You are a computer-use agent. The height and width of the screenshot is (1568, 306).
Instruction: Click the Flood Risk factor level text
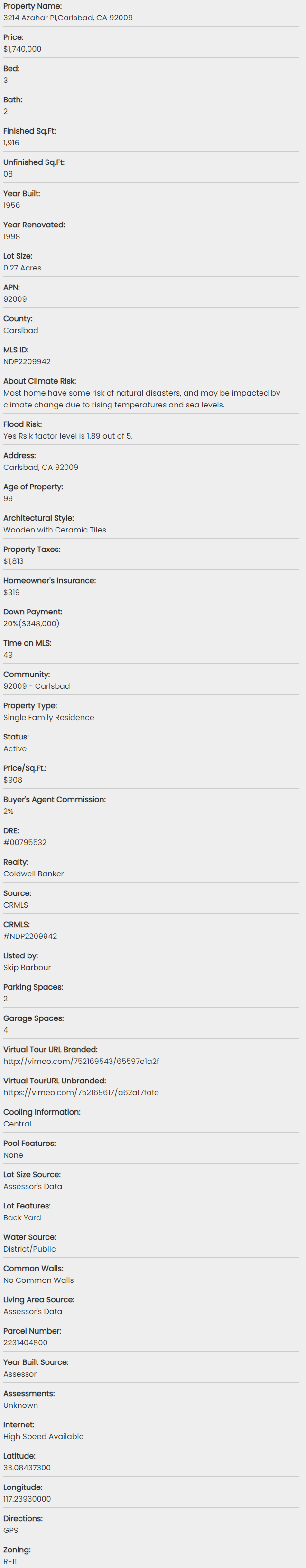[x=68, y=436]
